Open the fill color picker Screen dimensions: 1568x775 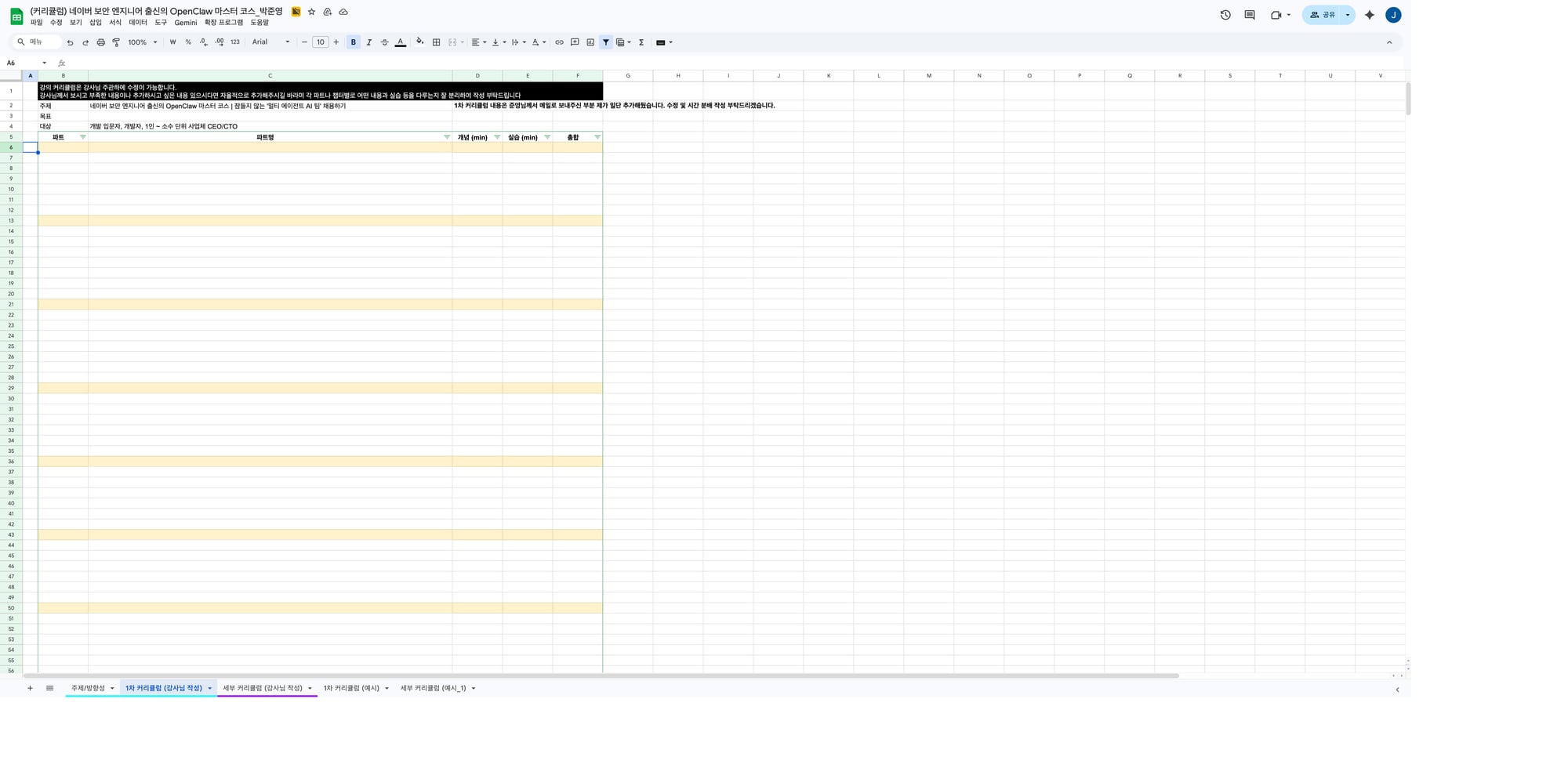pyautogui.click(x=419, y=42)
